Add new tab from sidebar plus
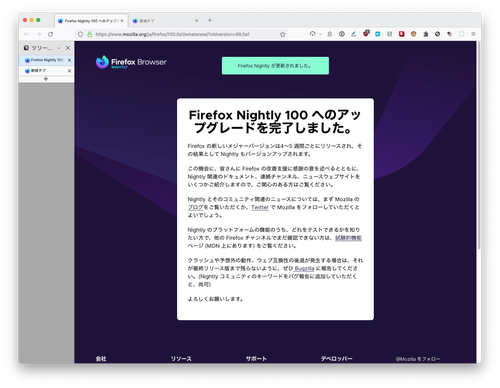Image resolution: width=500 pixels, height=388 pixels. (x=46, y=79)
